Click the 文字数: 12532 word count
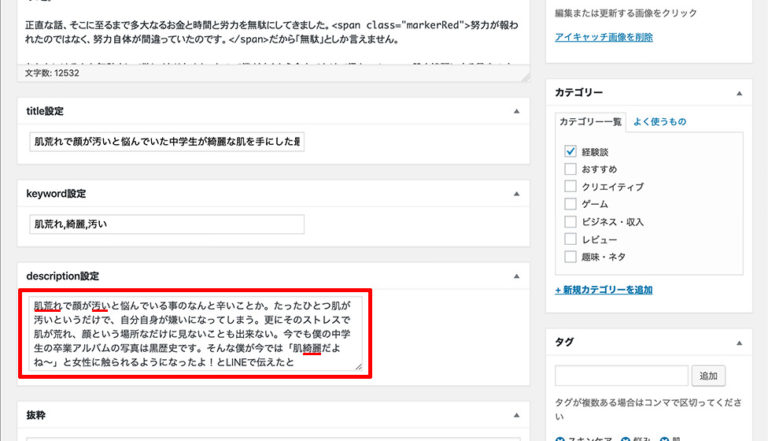This screenshot has height=441, width=768. click(x=52, y=73)
